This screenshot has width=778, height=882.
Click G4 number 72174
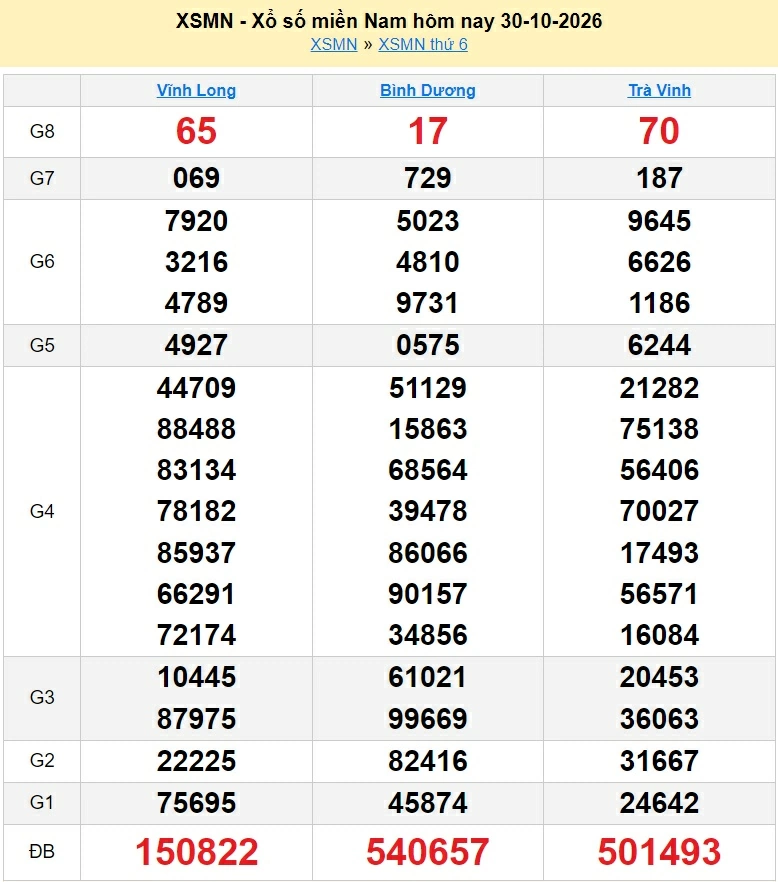196,635
